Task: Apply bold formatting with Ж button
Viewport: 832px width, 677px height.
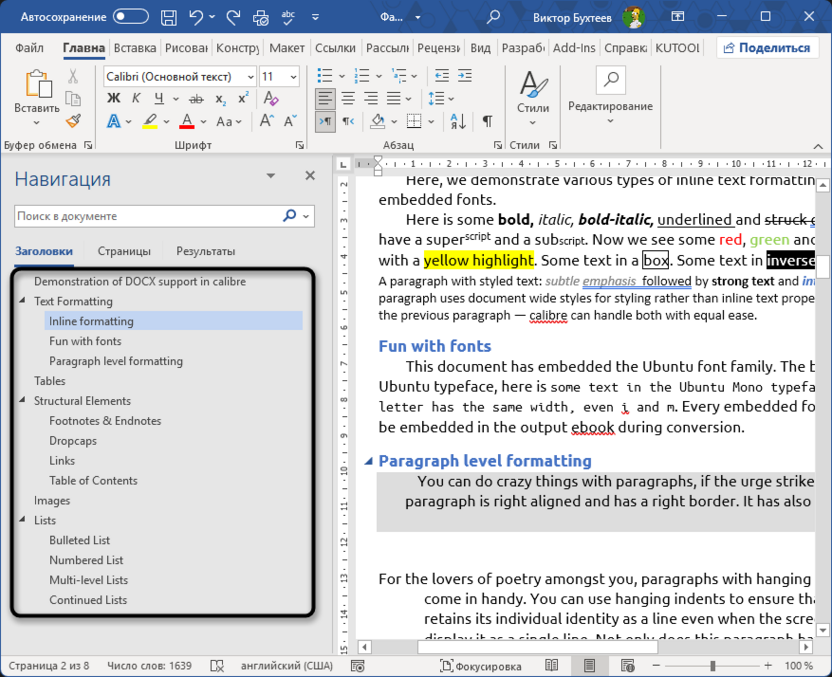Action: (x=113, y=98)
